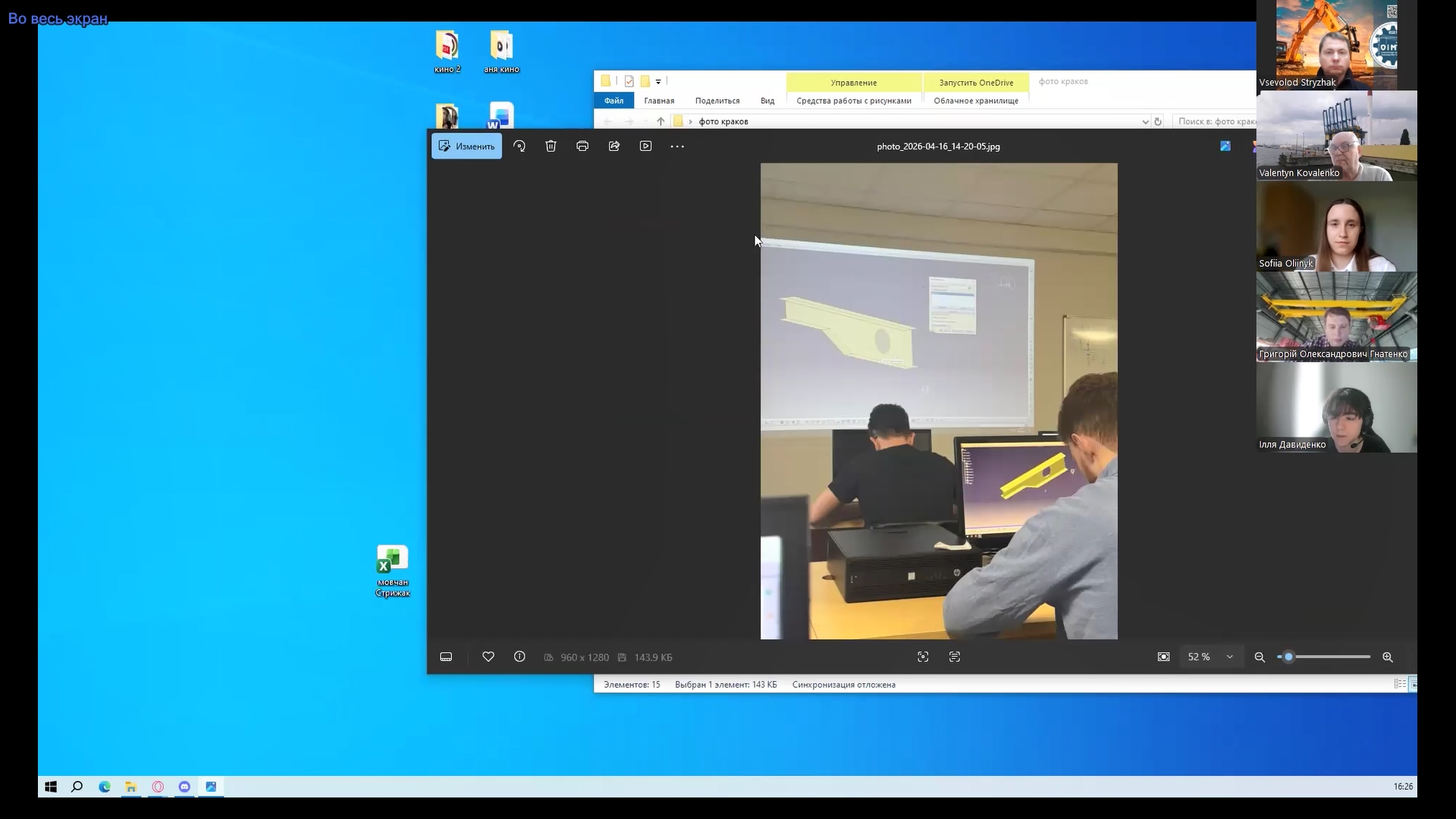
Task: Delete the photo using trash icon
Action: pos(551,146)
